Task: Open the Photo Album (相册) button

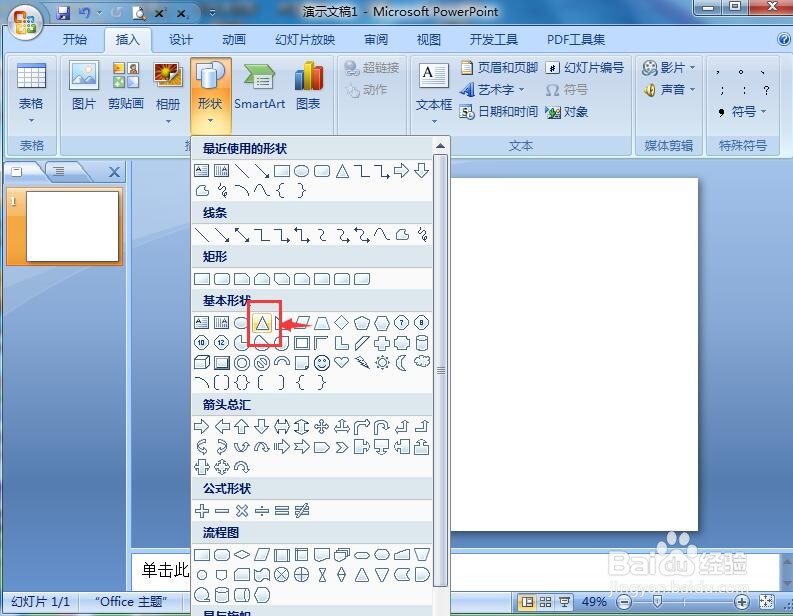Action: [x=168, y=92]
